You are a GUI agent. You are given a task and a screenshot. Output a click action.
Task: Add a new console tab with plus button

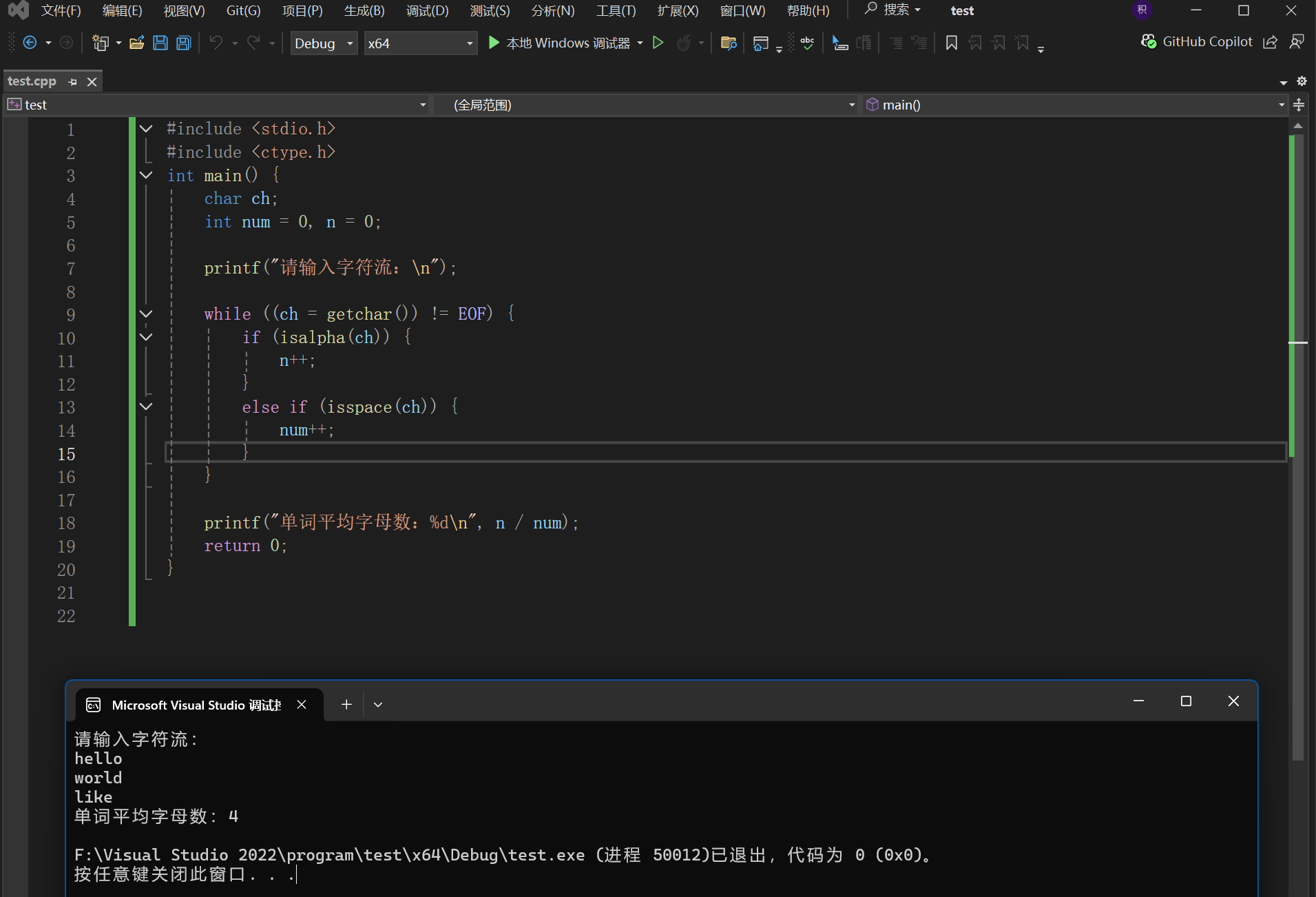(346, 705)
